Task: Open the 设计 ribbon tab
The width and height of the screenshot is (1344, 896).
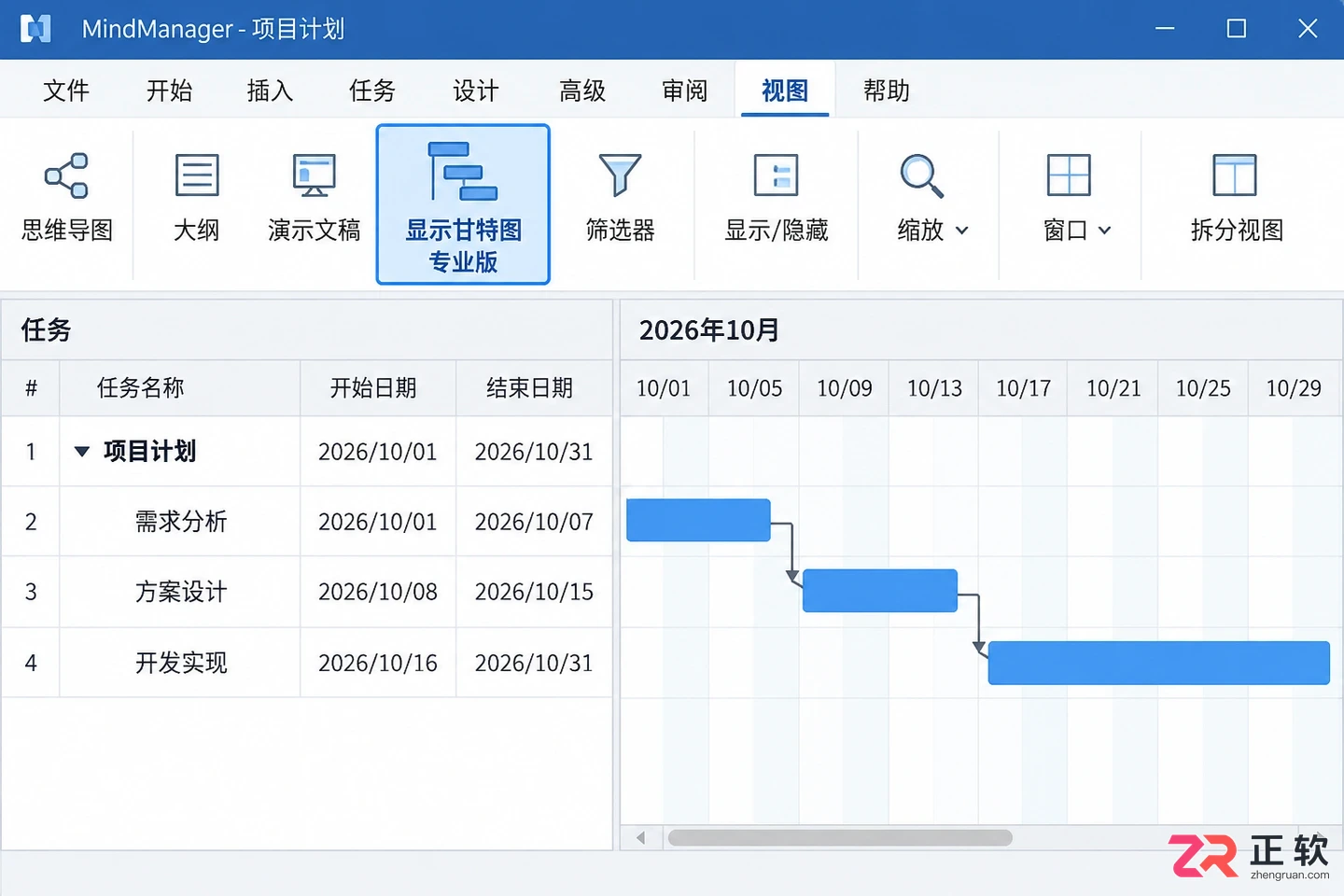Action: pos(476,91)
